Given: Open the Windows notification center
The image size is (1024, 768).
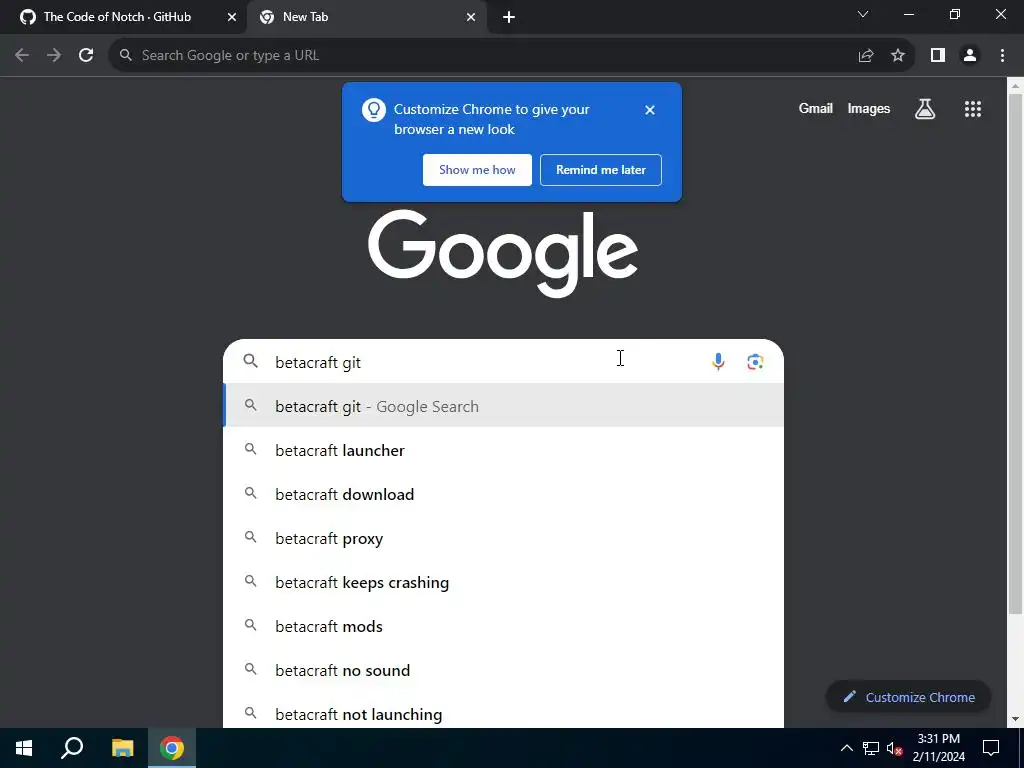Looking at the screenshot, I should click(991, 748).
